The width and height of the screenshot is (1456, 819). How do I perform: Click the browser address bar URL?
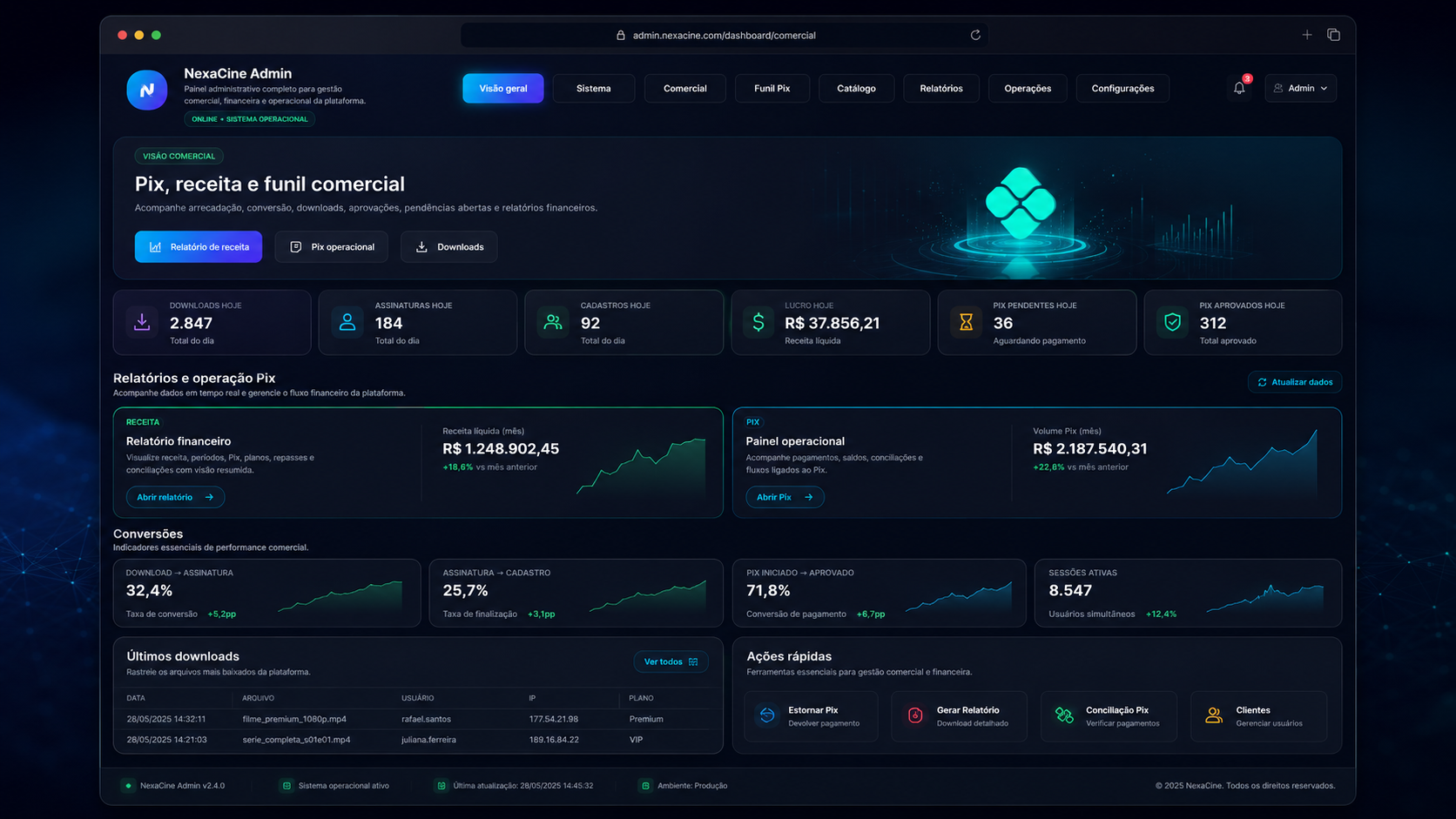coord(725,36)
